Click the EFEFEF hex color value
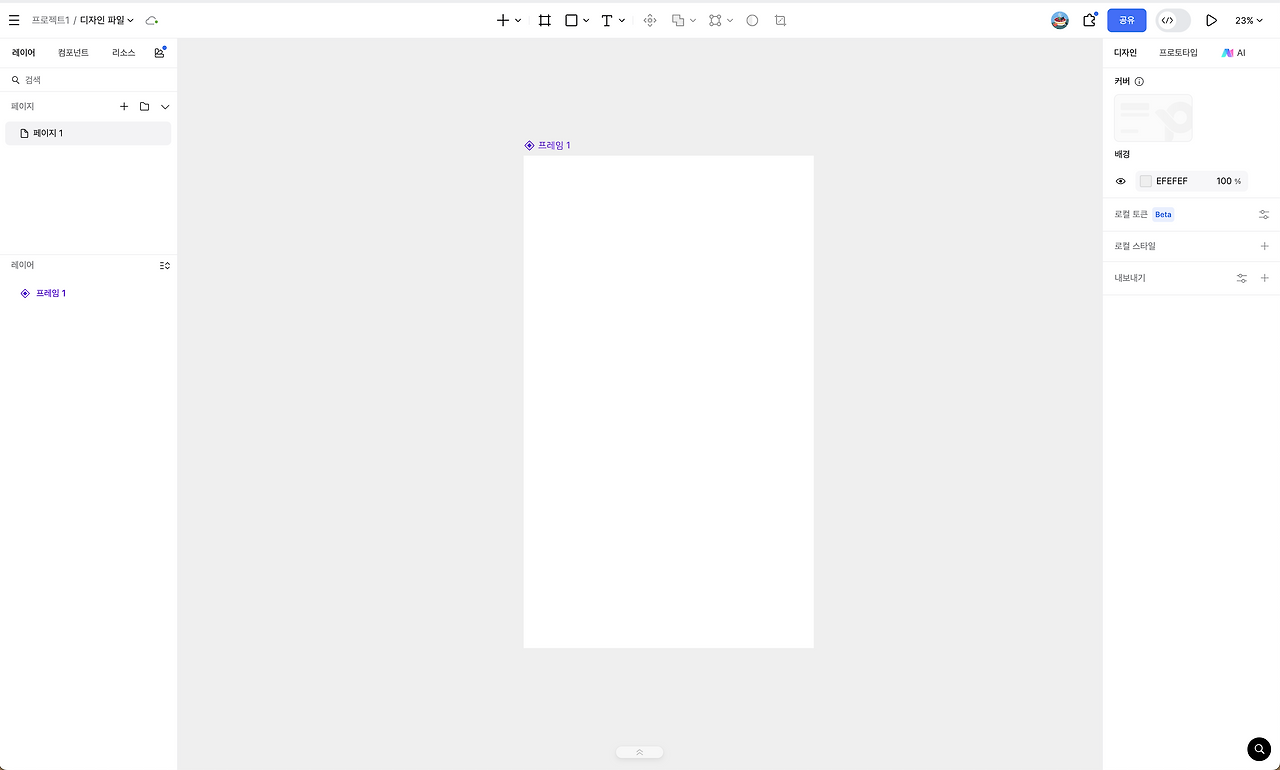 coord(1172,181)
